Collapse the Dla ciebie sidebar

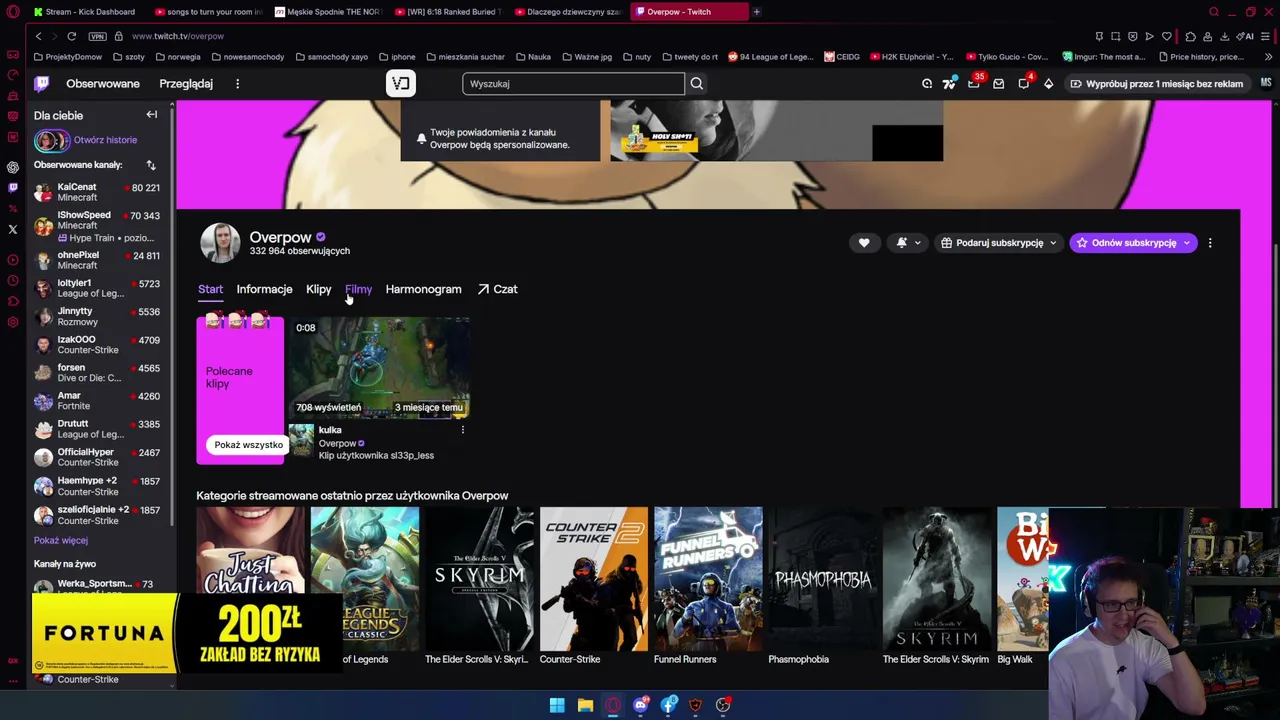point(152,115)
